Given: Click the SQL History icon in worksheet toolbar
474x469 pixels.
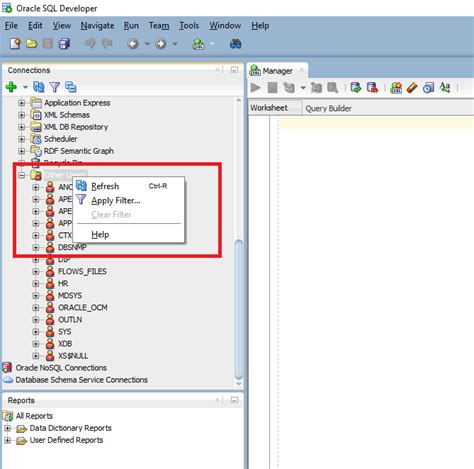Looking at the screenshot, I should [x=428, y=88].
